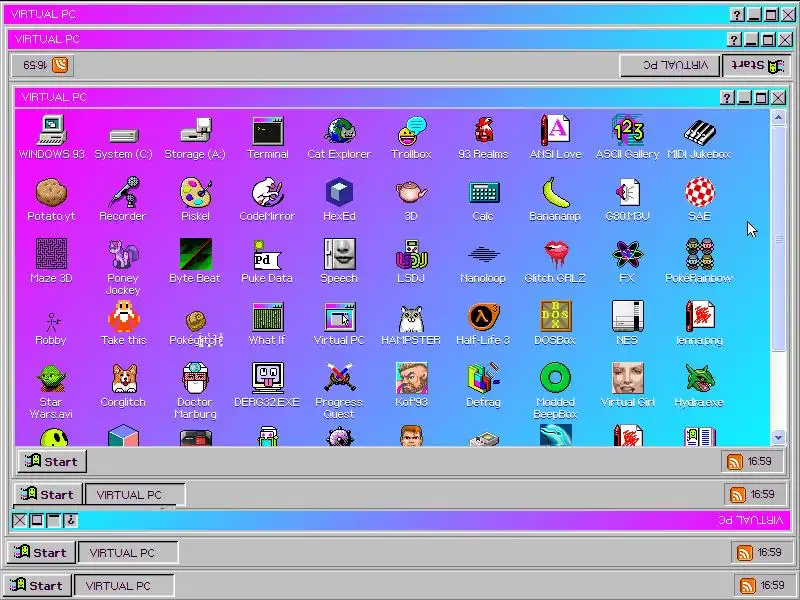Viewport: 800px width, 600px height.
Task: Select VIRTUAL PC task on bottom-most taskbar
Action: 124,585
